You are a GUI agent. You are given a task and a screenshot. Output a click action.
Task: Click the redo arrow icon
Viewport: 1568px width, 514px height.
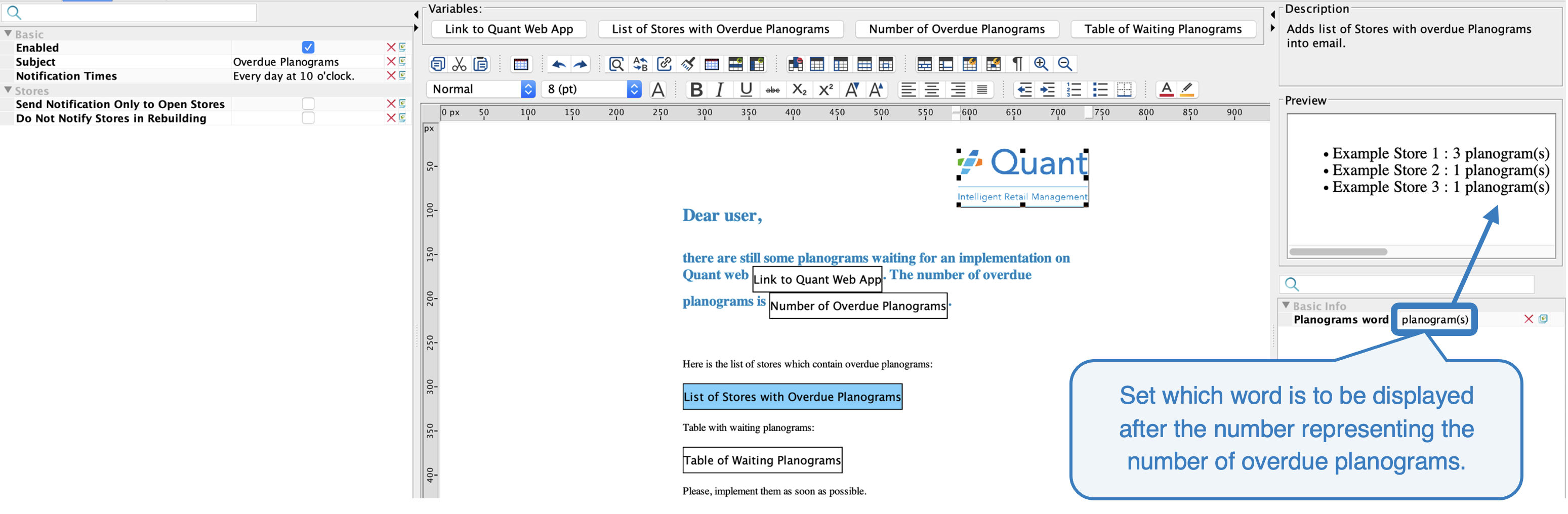[581, 64]
